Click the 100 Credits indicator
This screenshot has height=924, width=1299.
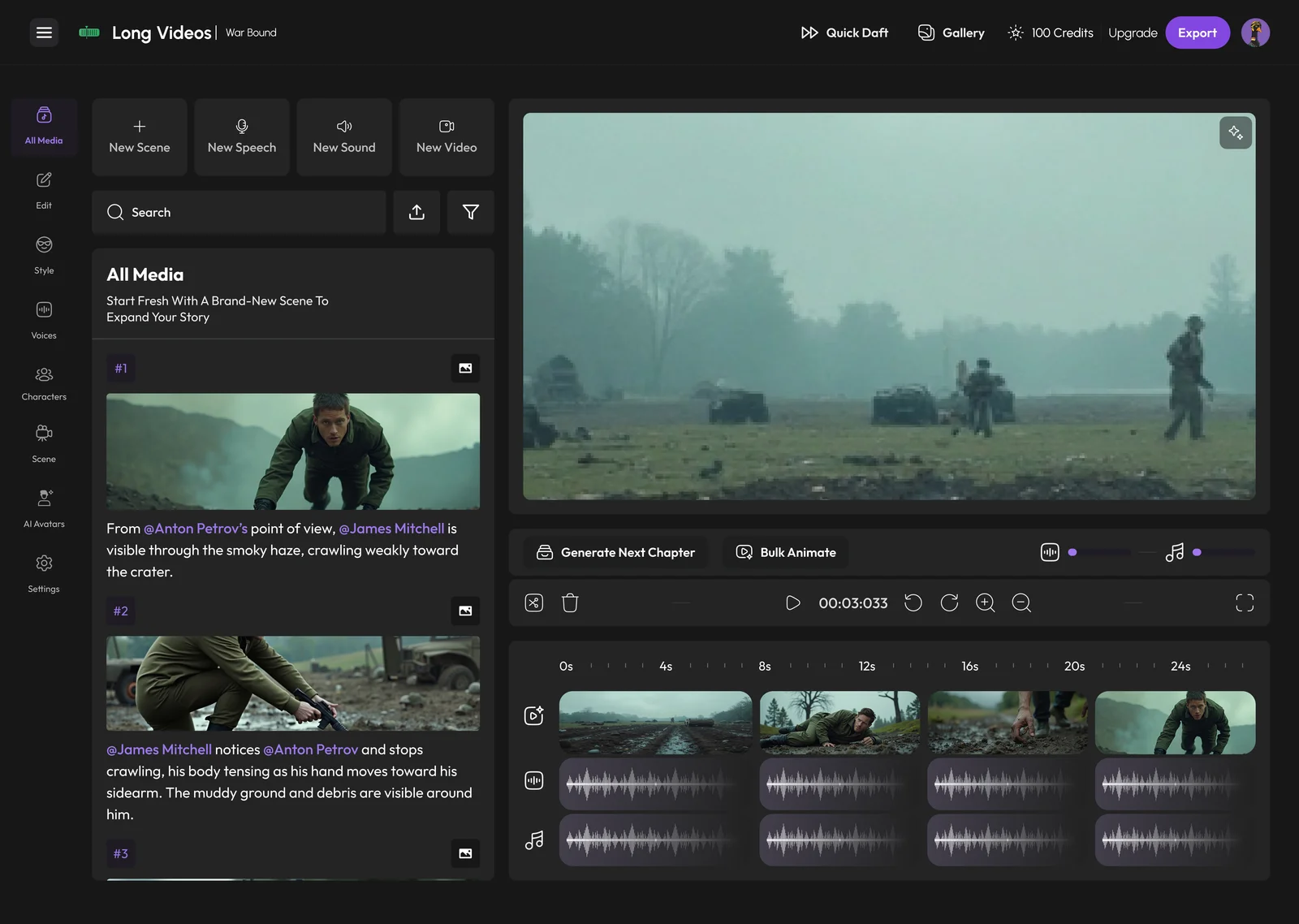(1051, 32)
